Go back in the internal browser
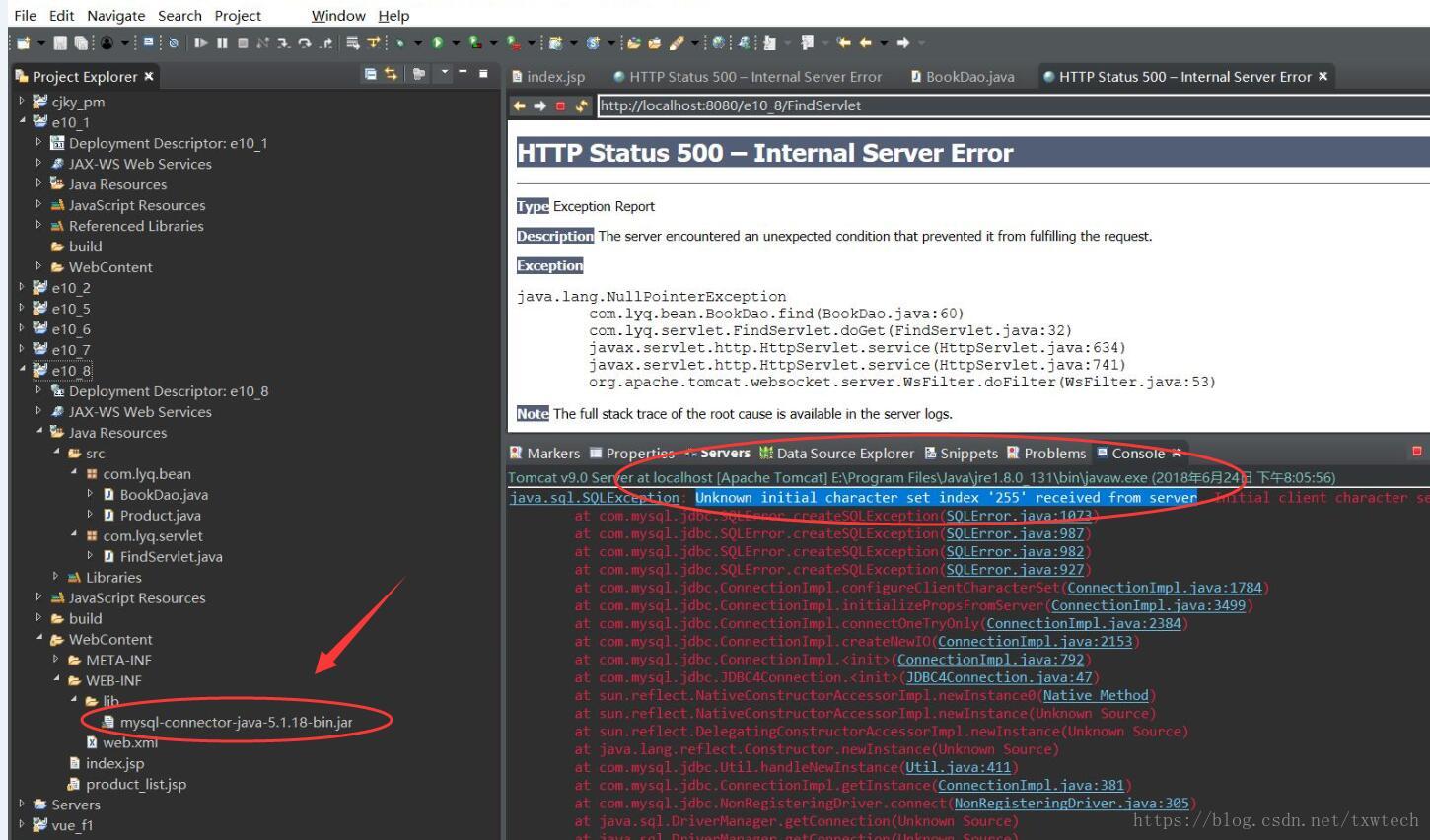The height and width of the screenshot is (840, 1430). [x=519, y=105]
